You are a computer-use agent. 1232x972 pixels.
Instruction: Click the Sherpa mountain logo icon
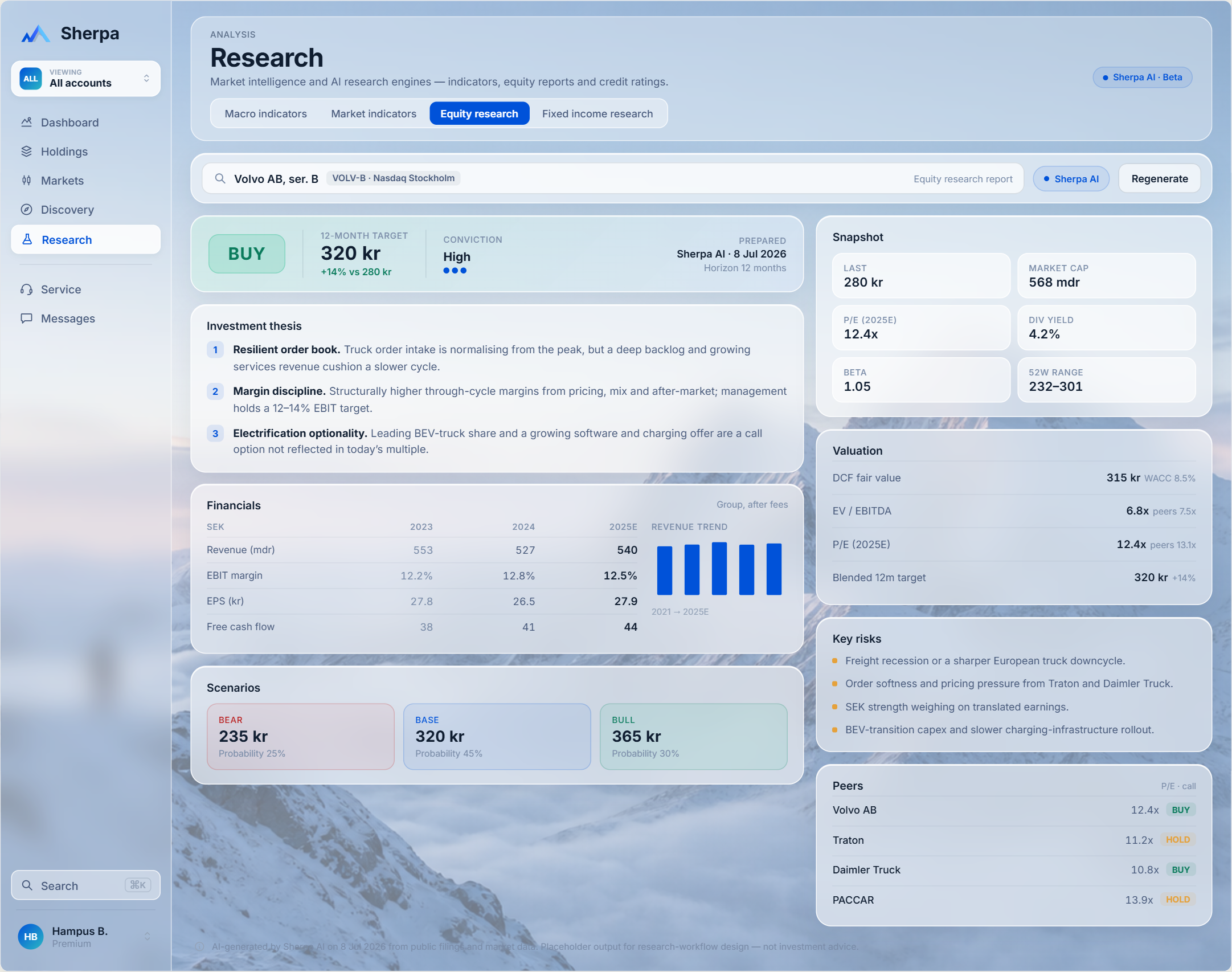click(35, 34)
